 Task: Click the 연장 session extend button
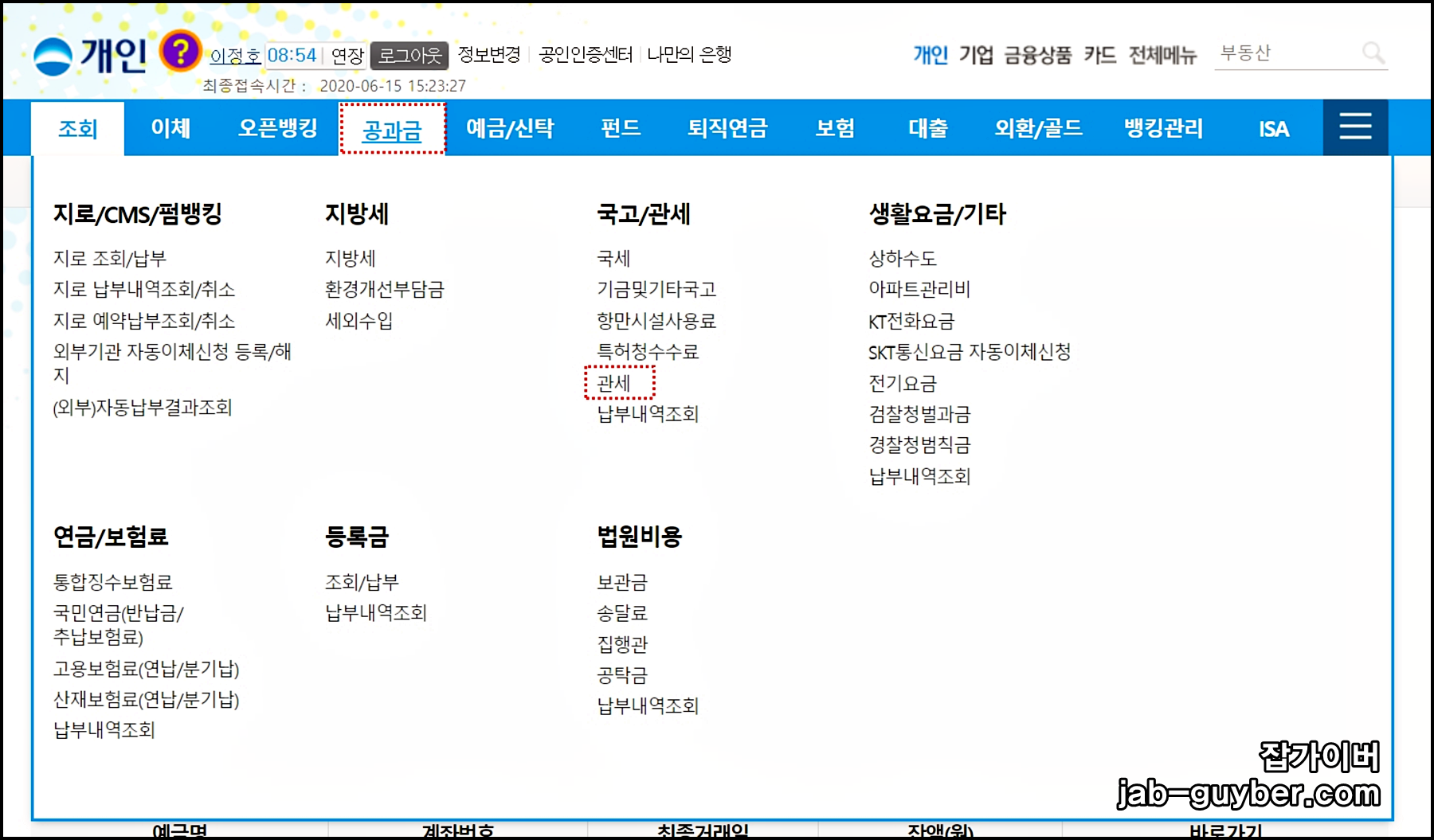coord(347,56)
